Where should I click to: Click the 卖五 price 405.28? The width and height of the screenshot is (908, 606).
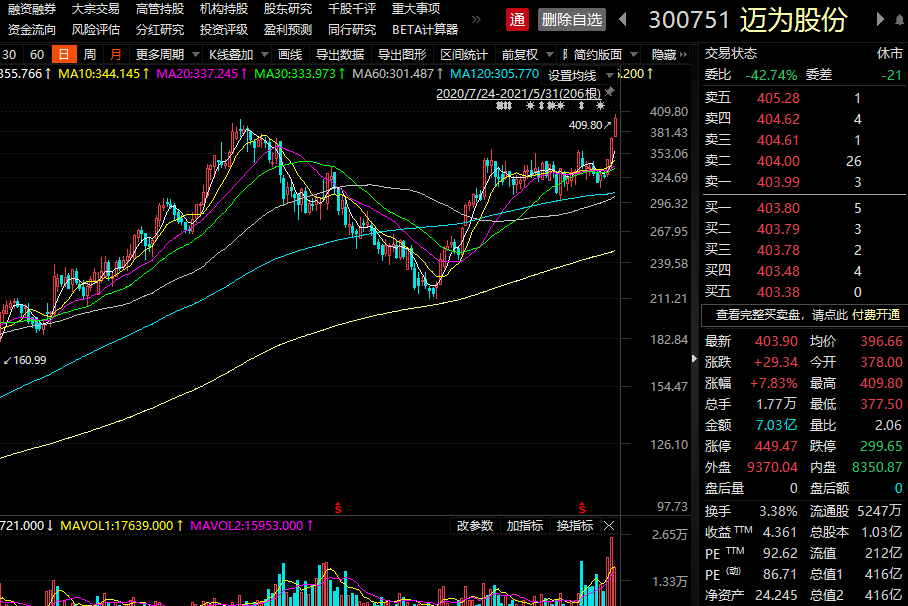click(778, 98)
